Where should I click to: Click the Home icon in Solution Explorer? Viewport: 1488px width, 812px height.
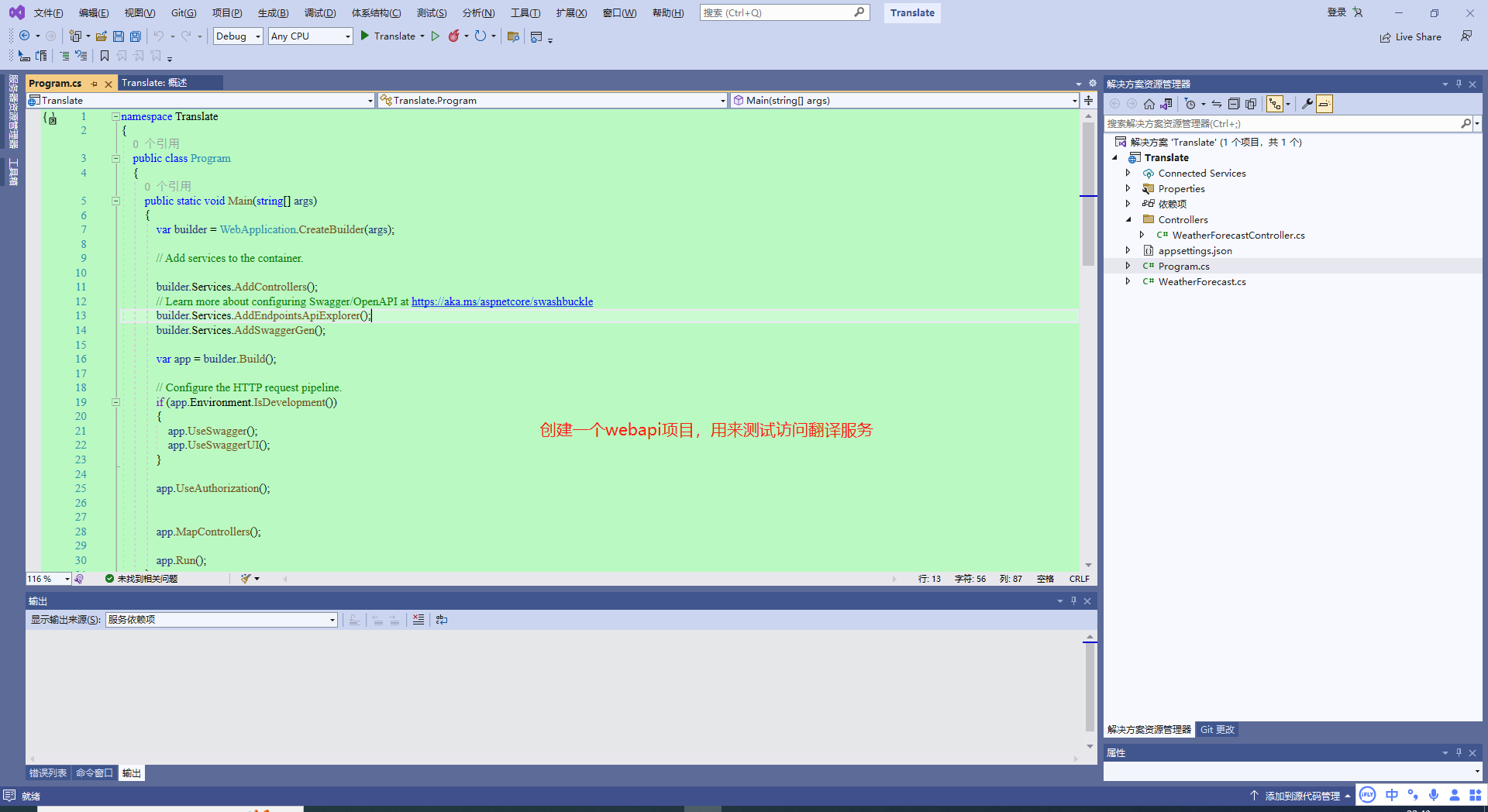click(1149, 104)
